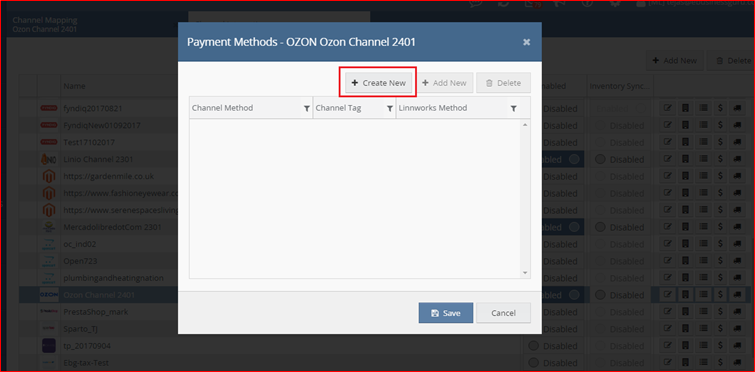Screen dimensions: 755x372
Task: Open dollar icon for plumbingandheatingnation row
Action: pos(720,278)
